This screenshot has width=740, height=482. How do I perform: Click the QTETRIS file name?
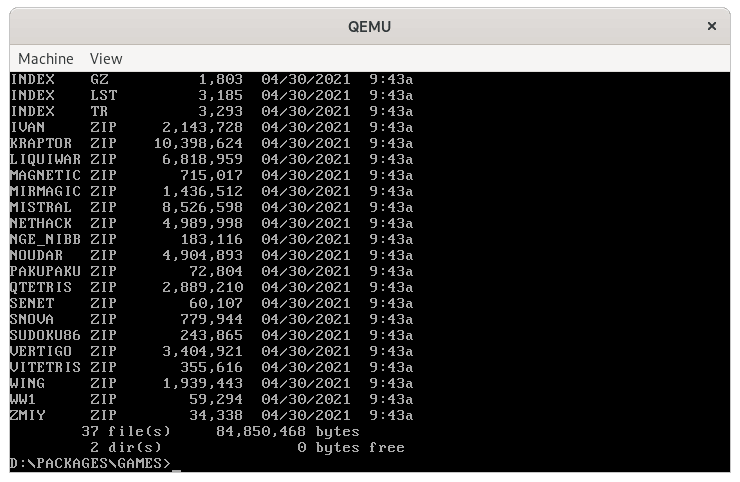click(38, 287)
